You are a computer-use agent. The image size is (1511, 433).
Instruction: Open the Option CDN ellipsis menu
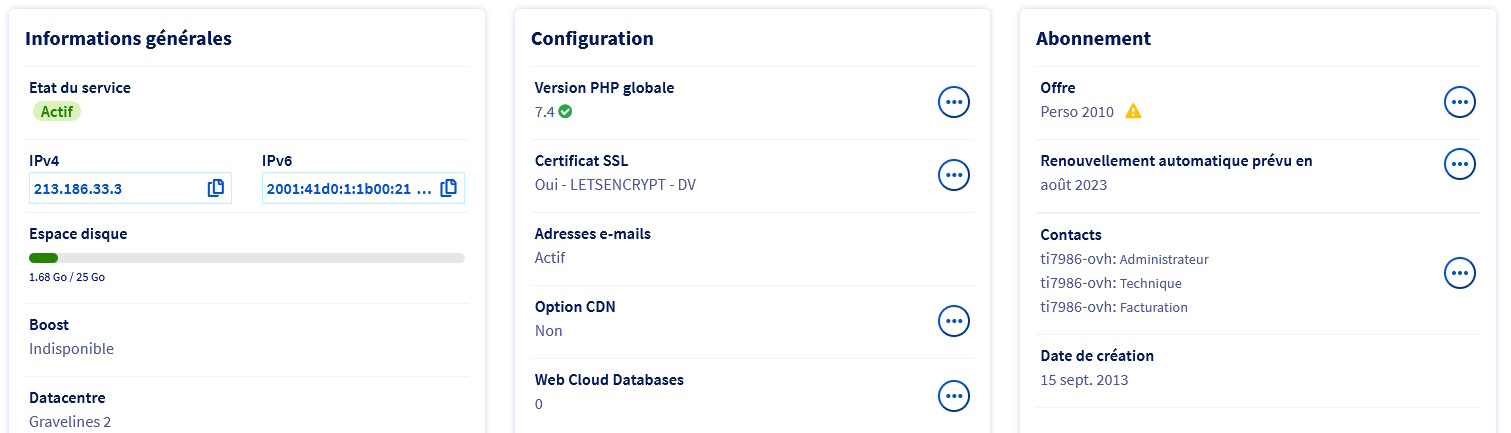[953, 321]
